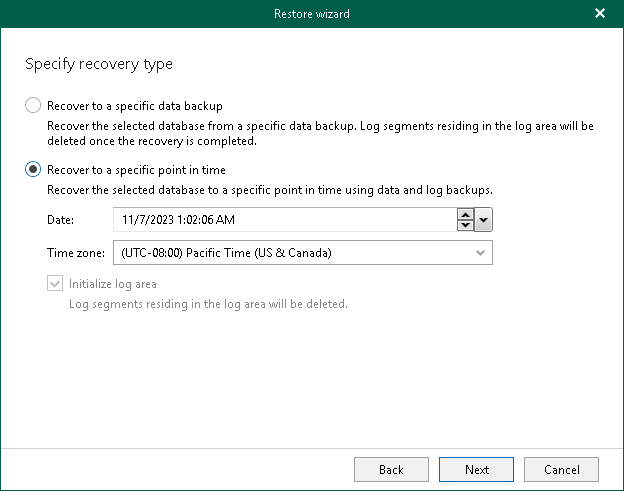This screenshot has width=624, height=491.
Task: Click the Time zone chevron arrow
Action: pos(481,253)
